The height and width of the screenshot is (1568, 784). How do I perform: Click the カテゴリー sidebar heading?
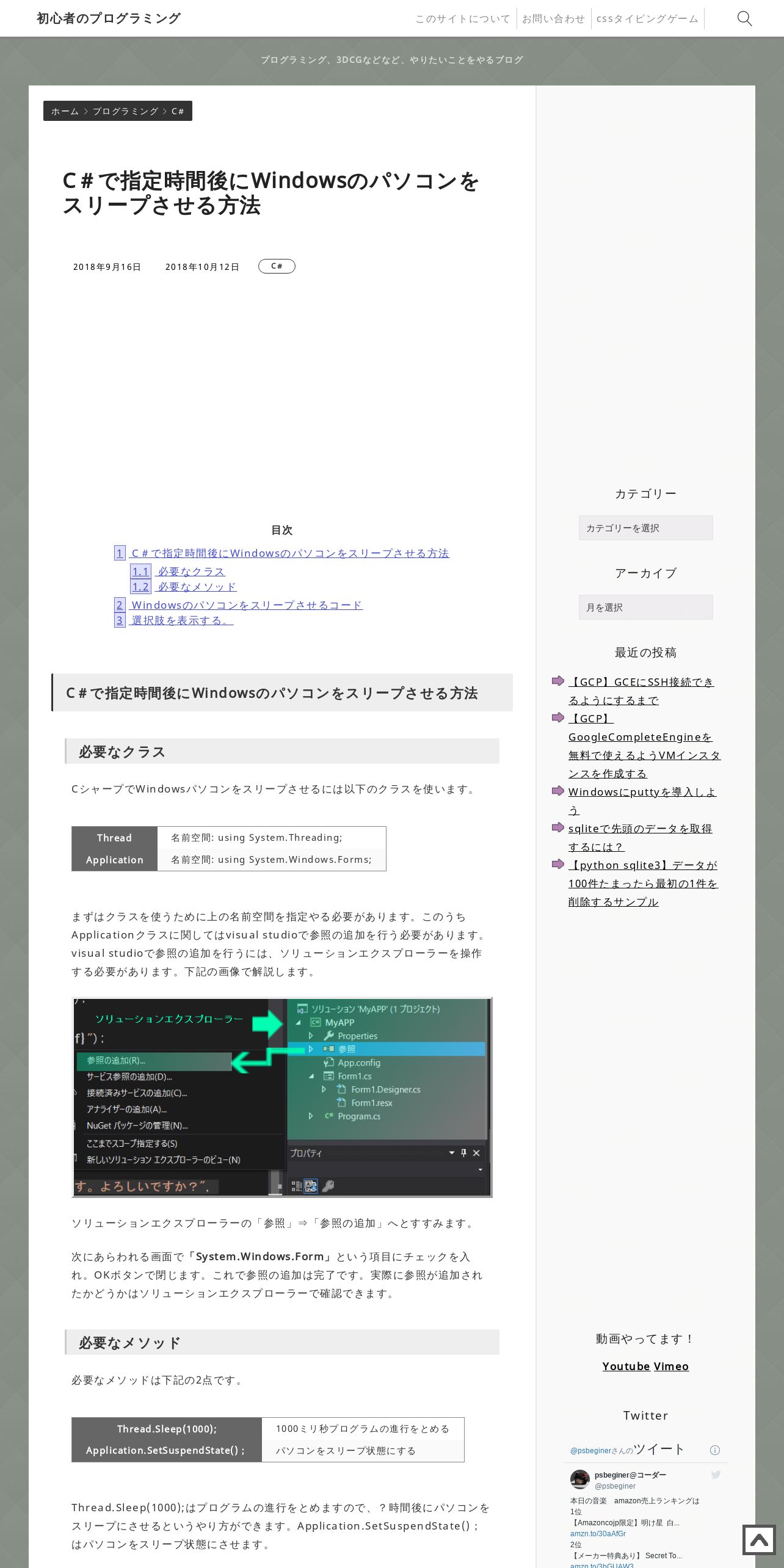pos(645,493)
